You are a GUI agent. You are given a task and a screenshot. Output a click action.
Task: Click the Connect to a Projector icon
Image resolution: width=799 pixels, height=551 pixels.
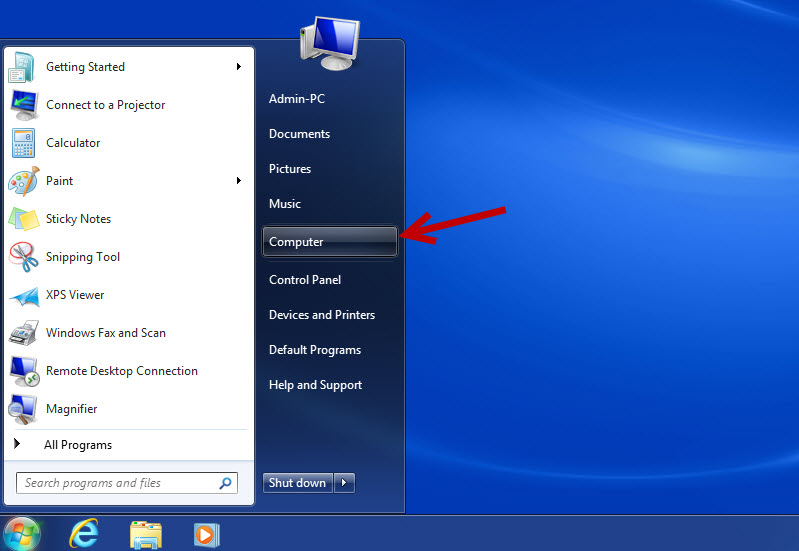[23, 105]
